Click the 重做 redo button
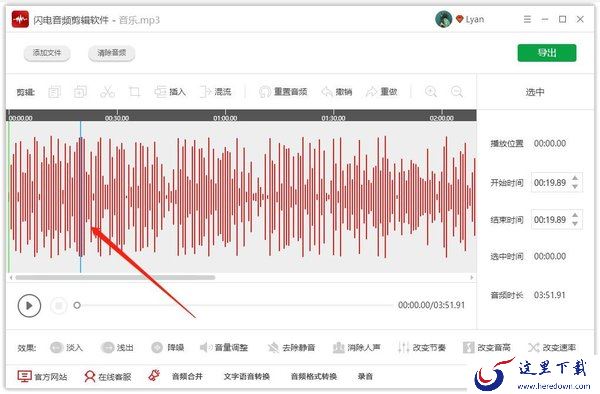This screenshot has width=600, height=394. coord(382,92)
